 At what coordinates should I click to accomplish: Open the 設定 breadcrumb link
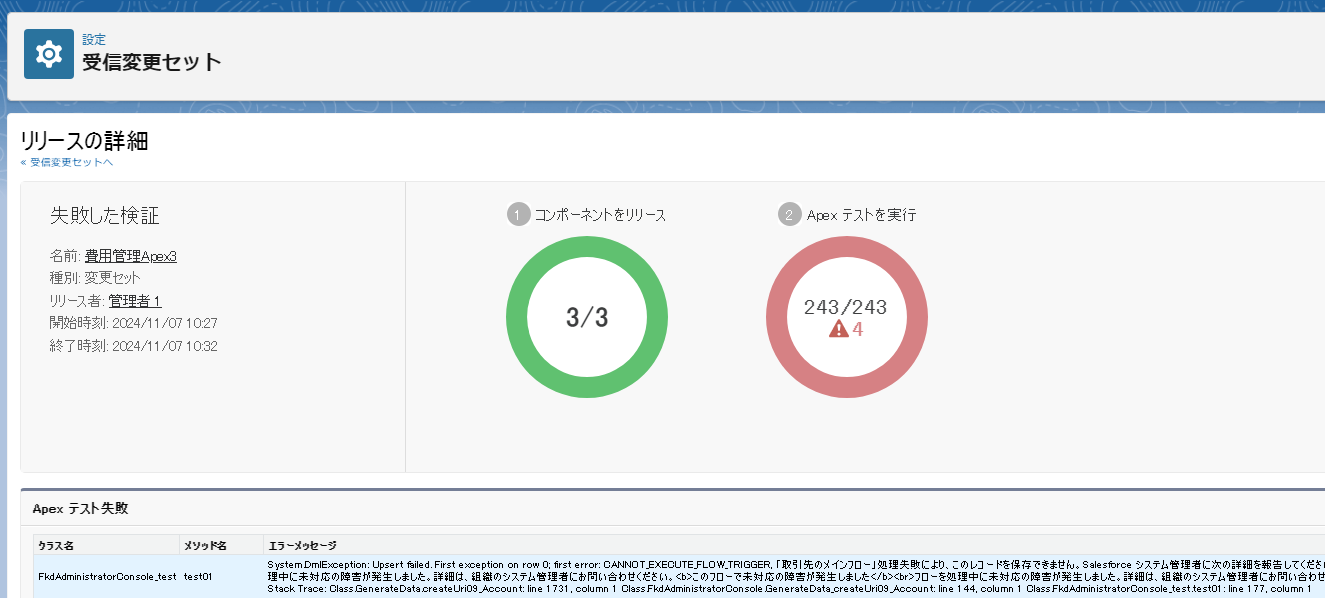coord(94,40)
